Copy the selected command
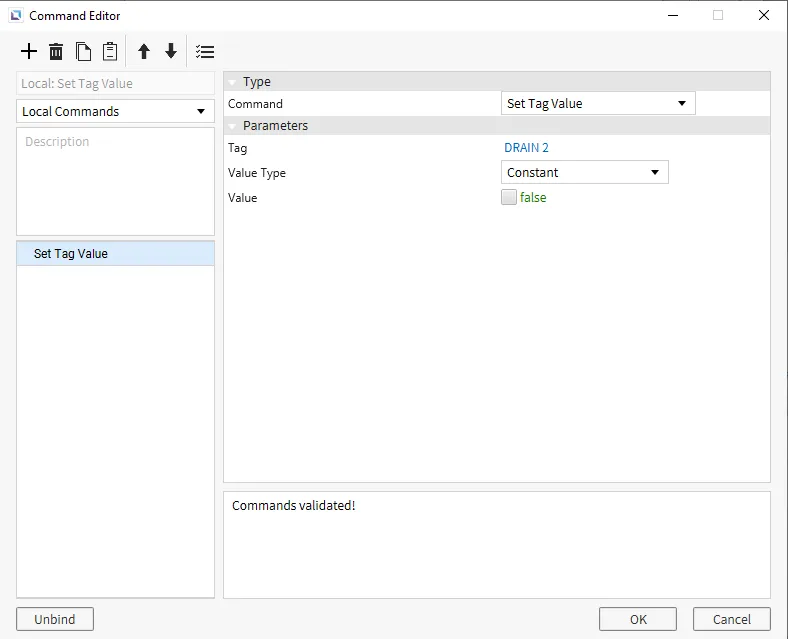This screenshot has height=639, width=788. [84, 52]
